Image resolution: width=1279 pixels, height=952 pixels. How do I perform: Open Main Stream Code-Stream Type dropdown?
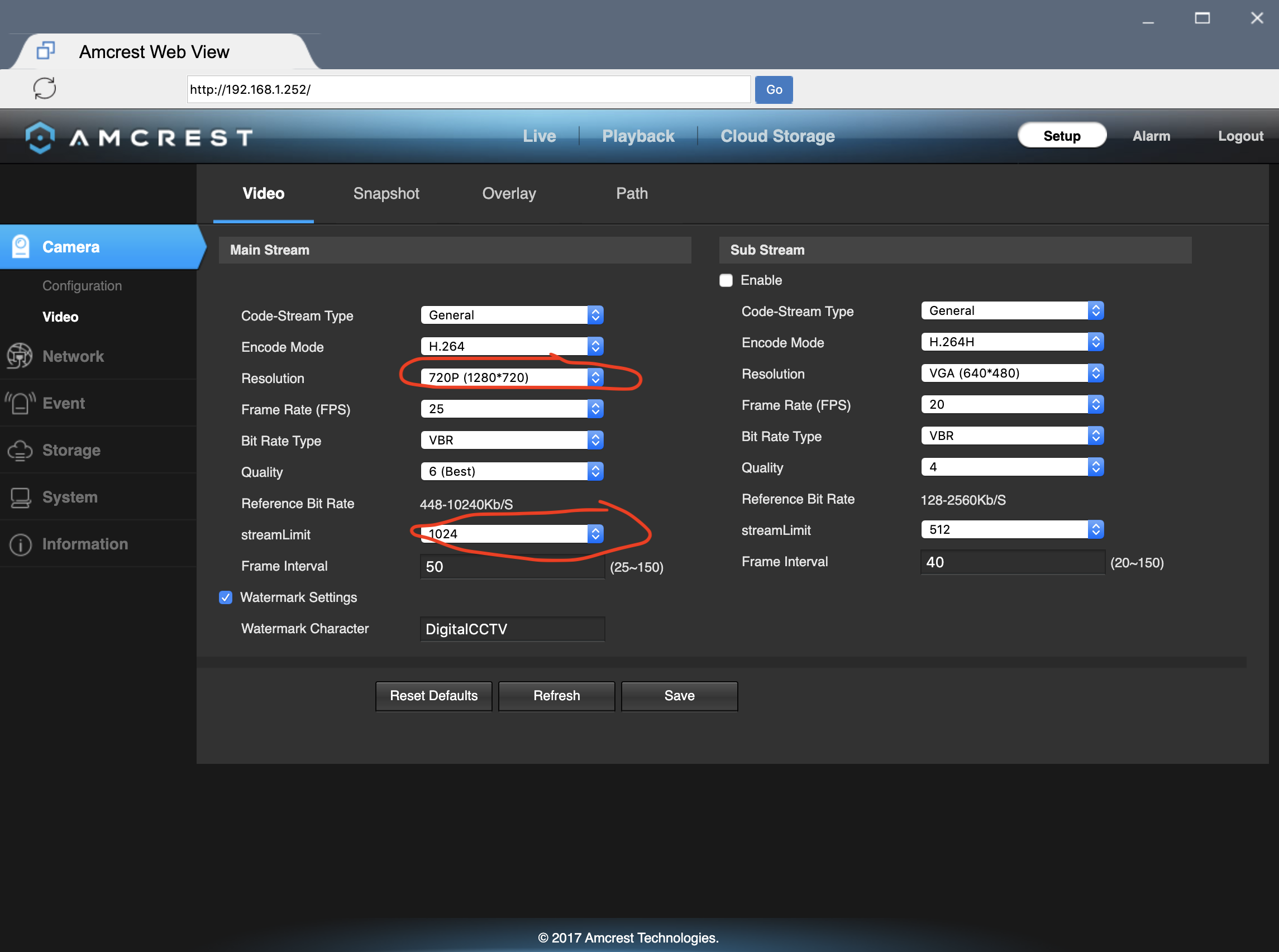(512, 315)
